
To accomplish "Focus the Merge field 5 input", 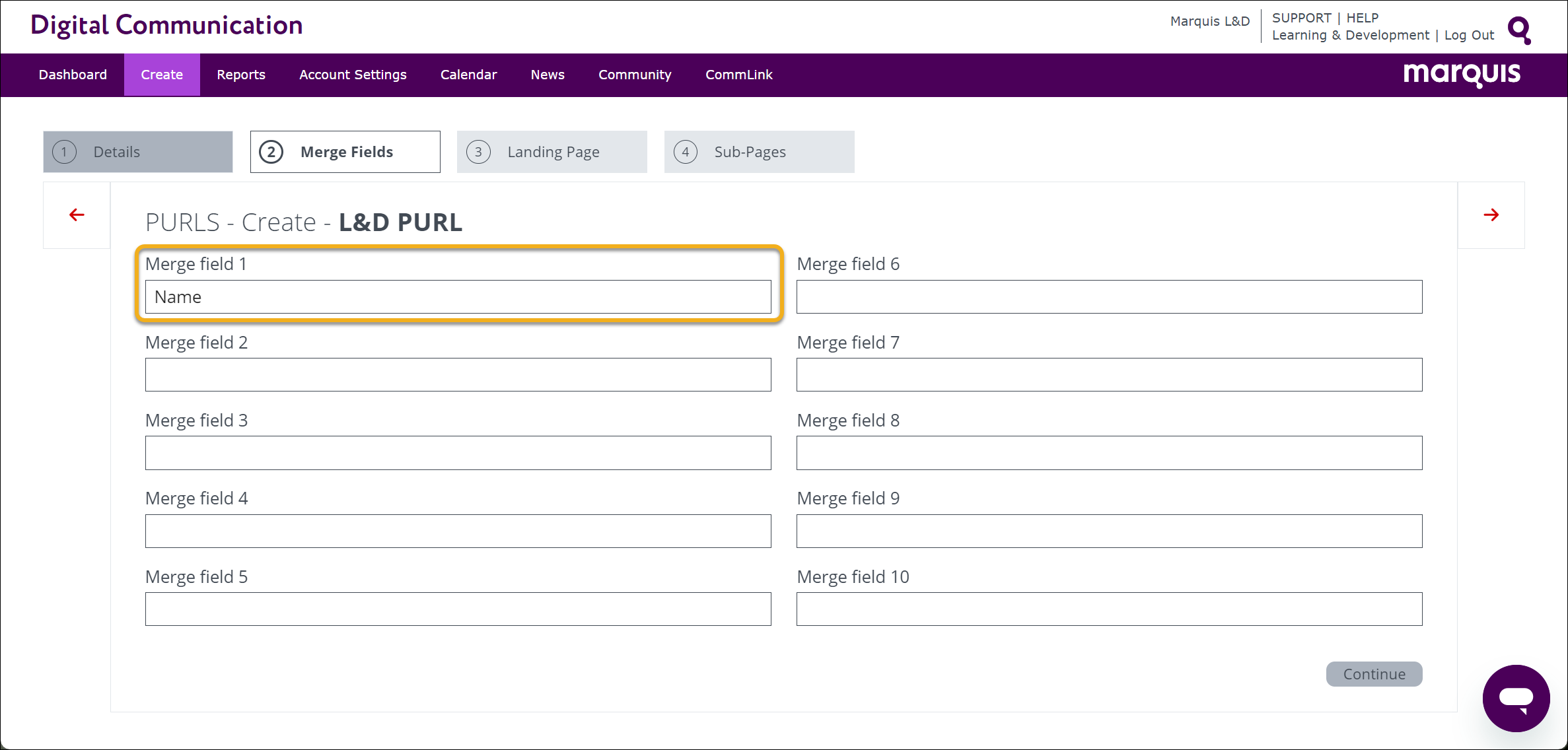I will 458,609.
